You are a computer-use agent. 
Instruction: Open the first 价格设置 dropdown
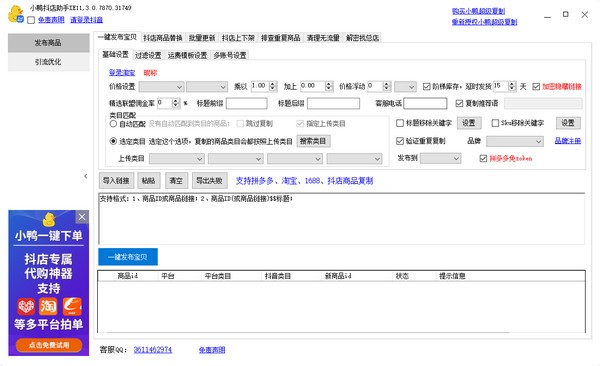161,87
